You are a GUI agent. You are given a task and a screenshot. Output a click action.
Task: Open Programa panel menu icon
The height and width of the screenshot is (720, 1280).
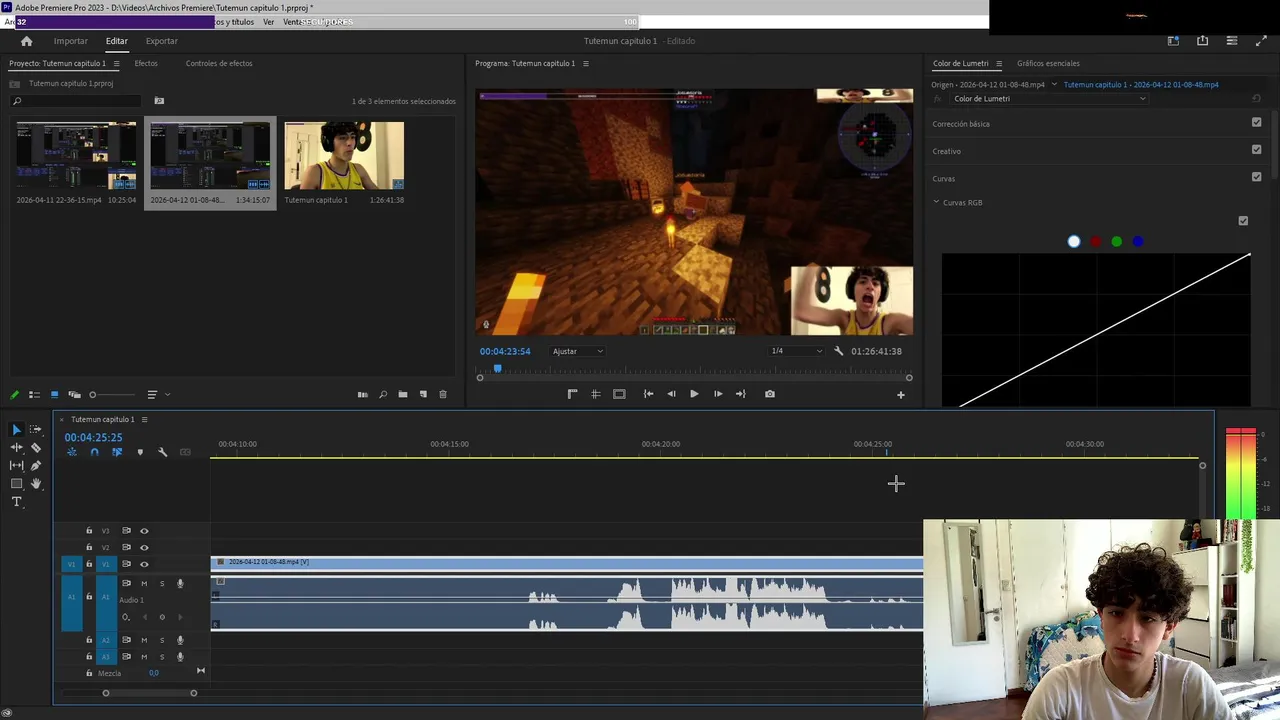click(585, 63)
